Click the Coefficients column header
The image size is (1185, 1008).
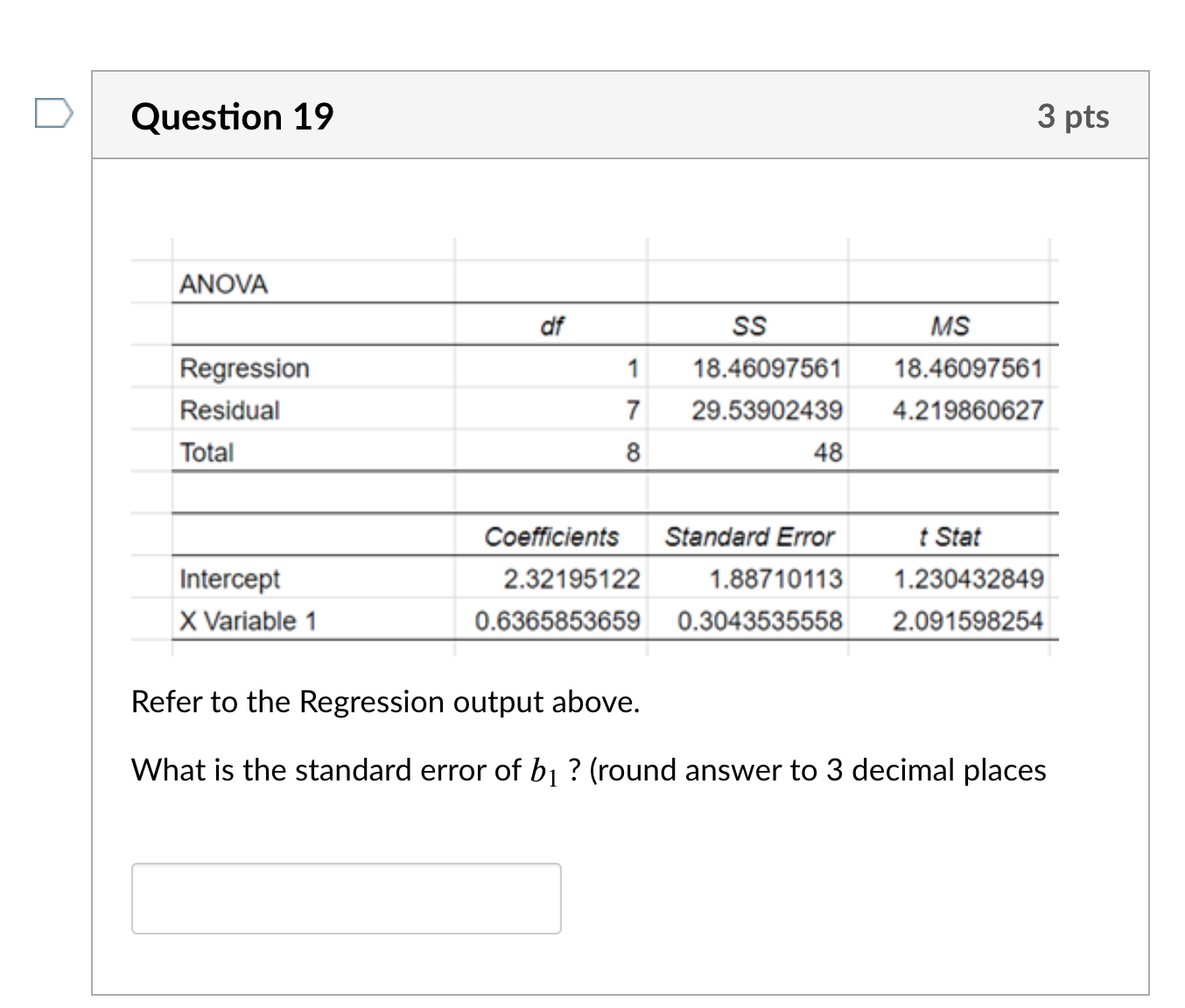pyautogui.click(x=552, y=535)
